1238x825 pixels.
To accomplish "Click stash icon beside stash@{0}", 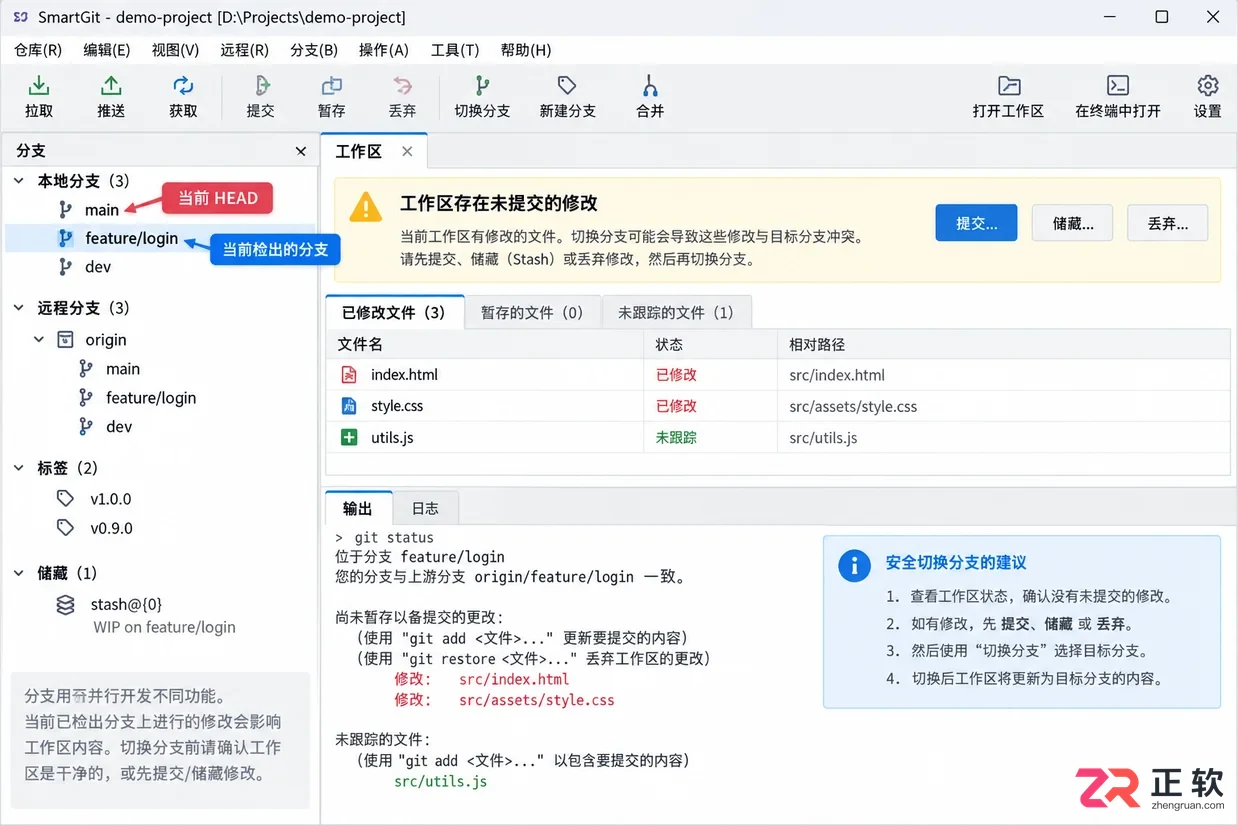I will point(65,605).
